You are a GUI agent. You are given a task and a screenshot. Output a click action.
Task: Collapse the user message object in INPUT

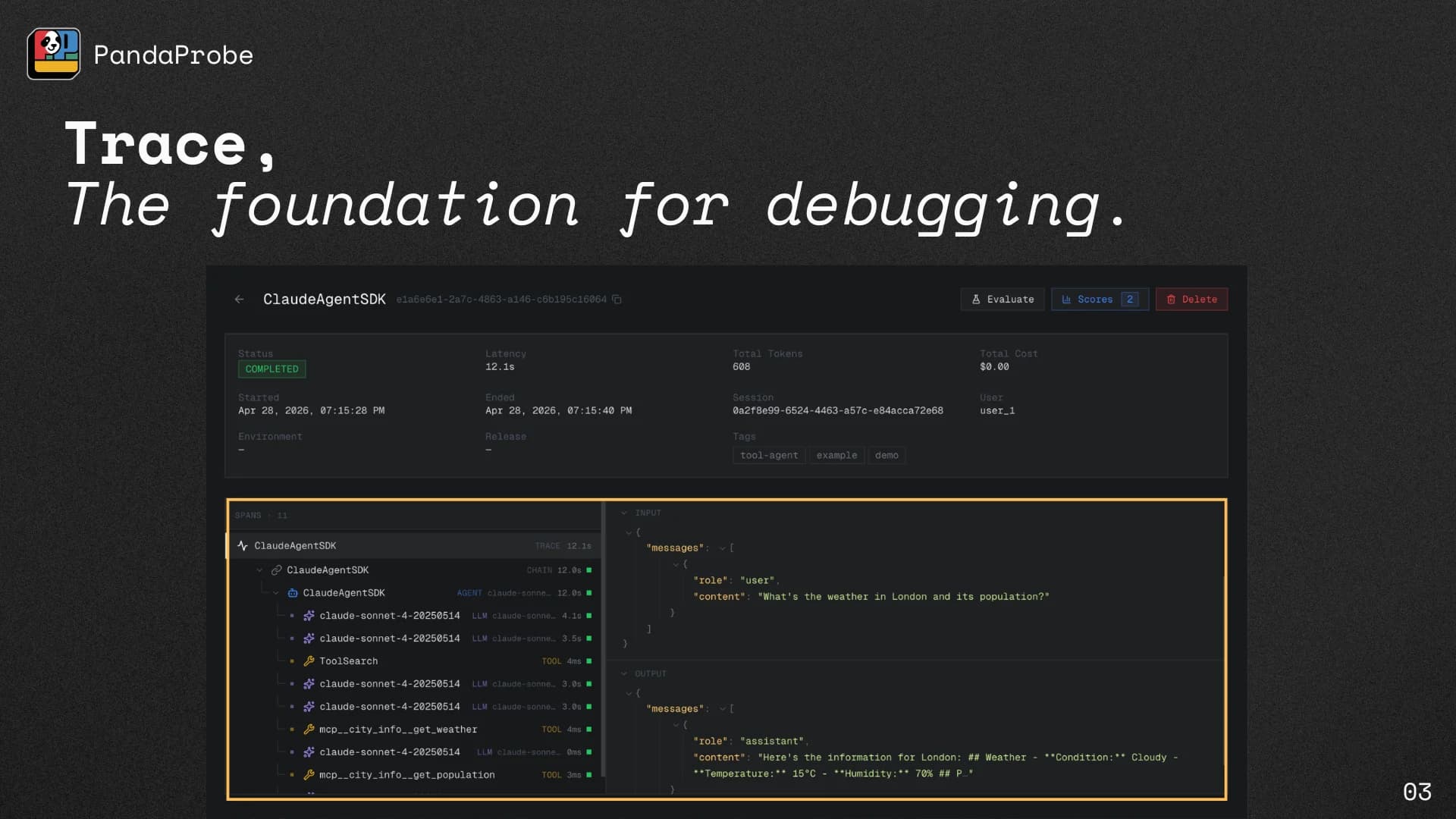676,565
